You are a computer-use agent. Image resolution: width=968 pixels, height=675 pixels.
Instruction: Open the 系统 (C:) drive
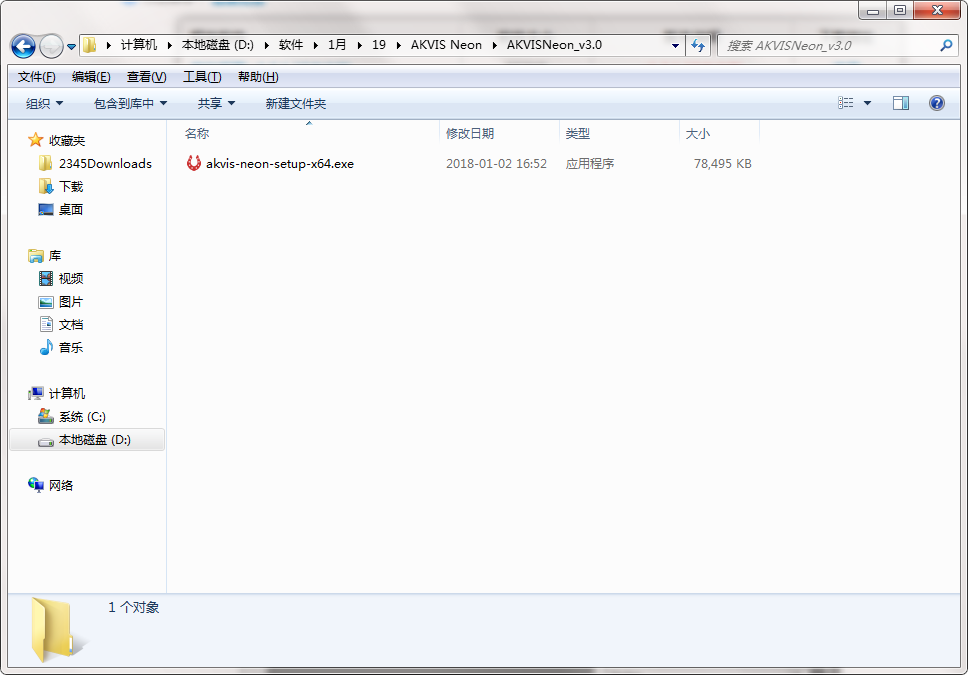tap(82, 417)
